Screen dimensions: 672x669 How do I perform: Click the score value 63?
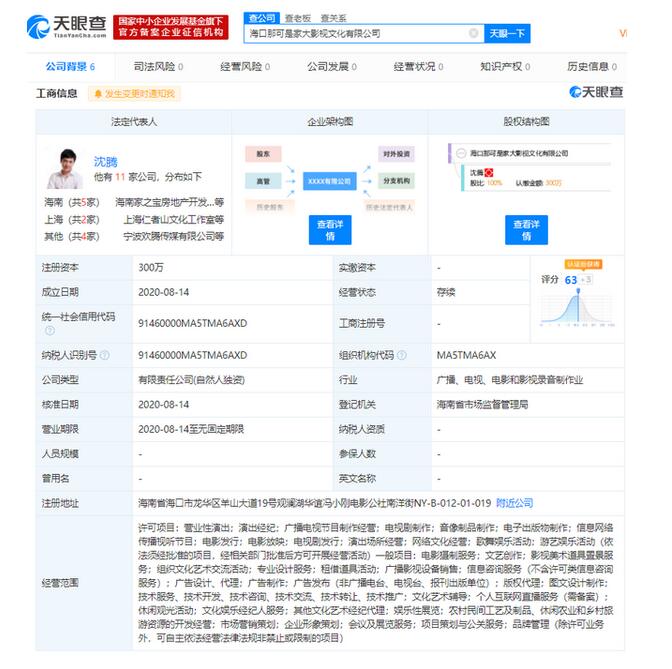tap(571, 280)
